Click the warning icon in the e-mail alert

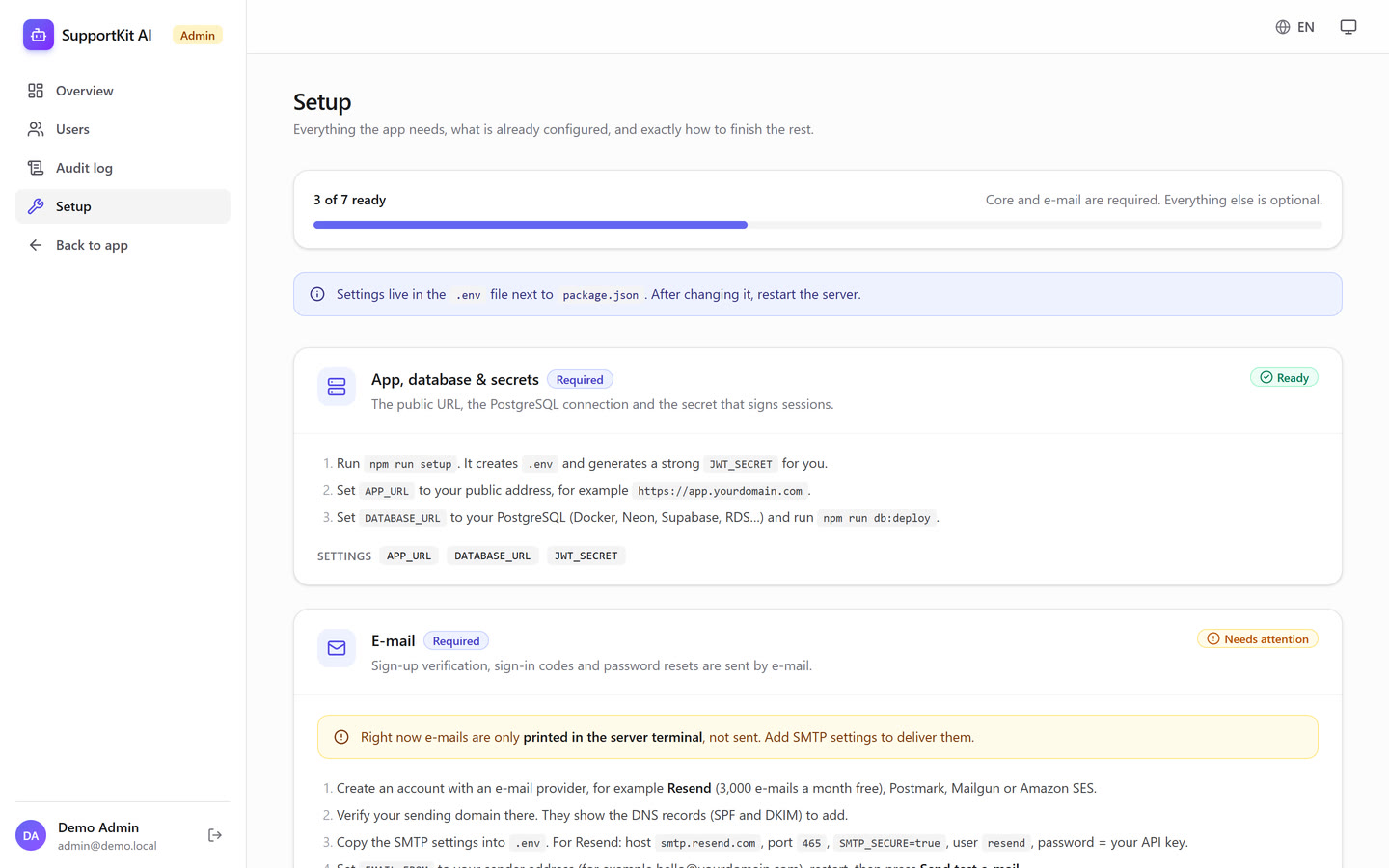341,737
